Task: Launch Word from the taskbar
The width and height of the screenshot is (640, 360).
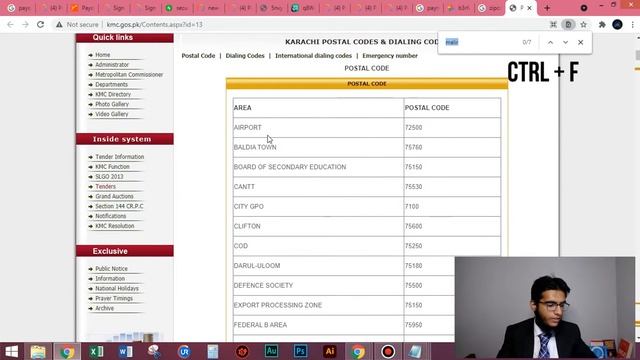Action: (126, 351)
